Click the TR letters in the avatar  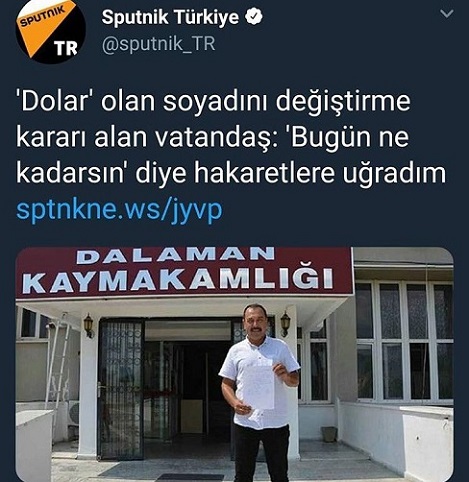[x=66, y=49]
